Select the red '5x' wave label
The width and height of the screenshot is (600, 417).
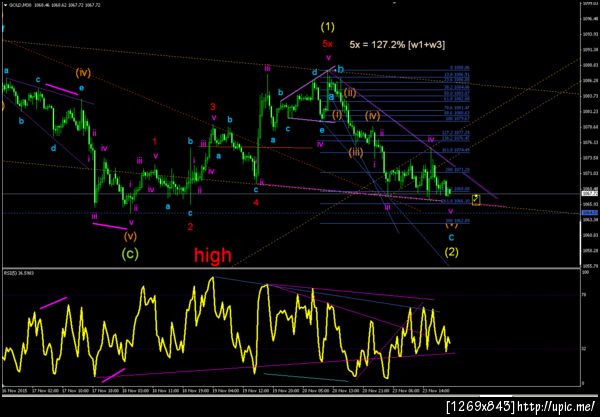tap(328, 44)
